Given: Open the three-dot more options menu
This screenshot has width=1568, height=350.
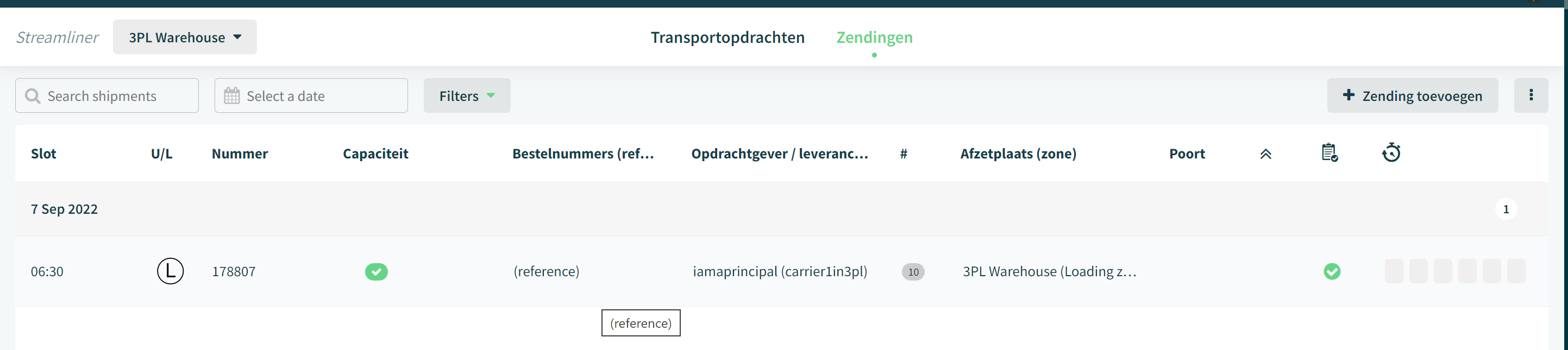Looking at the screenshot, I should point(1531,96).
